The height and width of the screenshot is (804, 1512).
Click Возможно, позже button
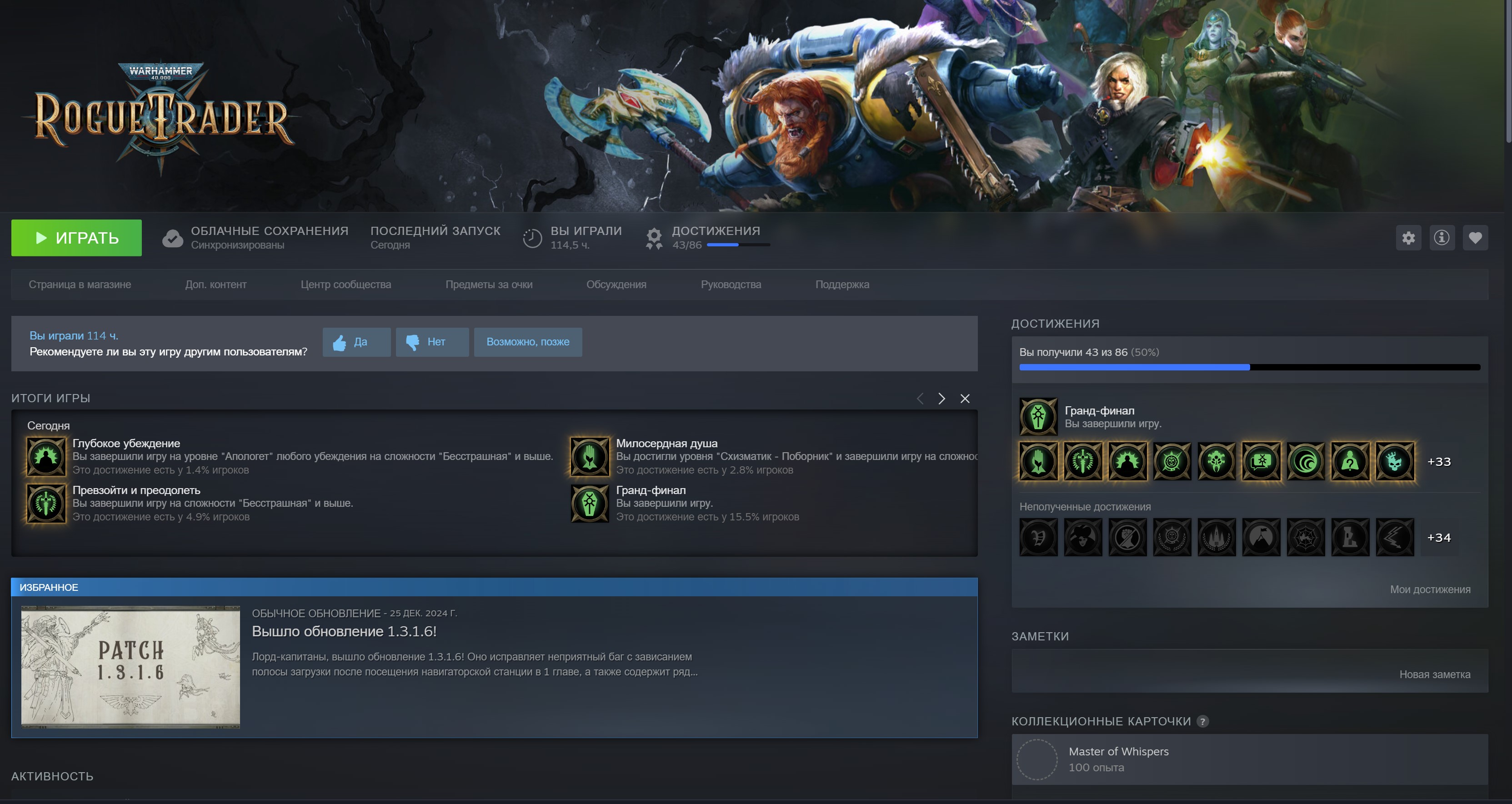point(528,342)
